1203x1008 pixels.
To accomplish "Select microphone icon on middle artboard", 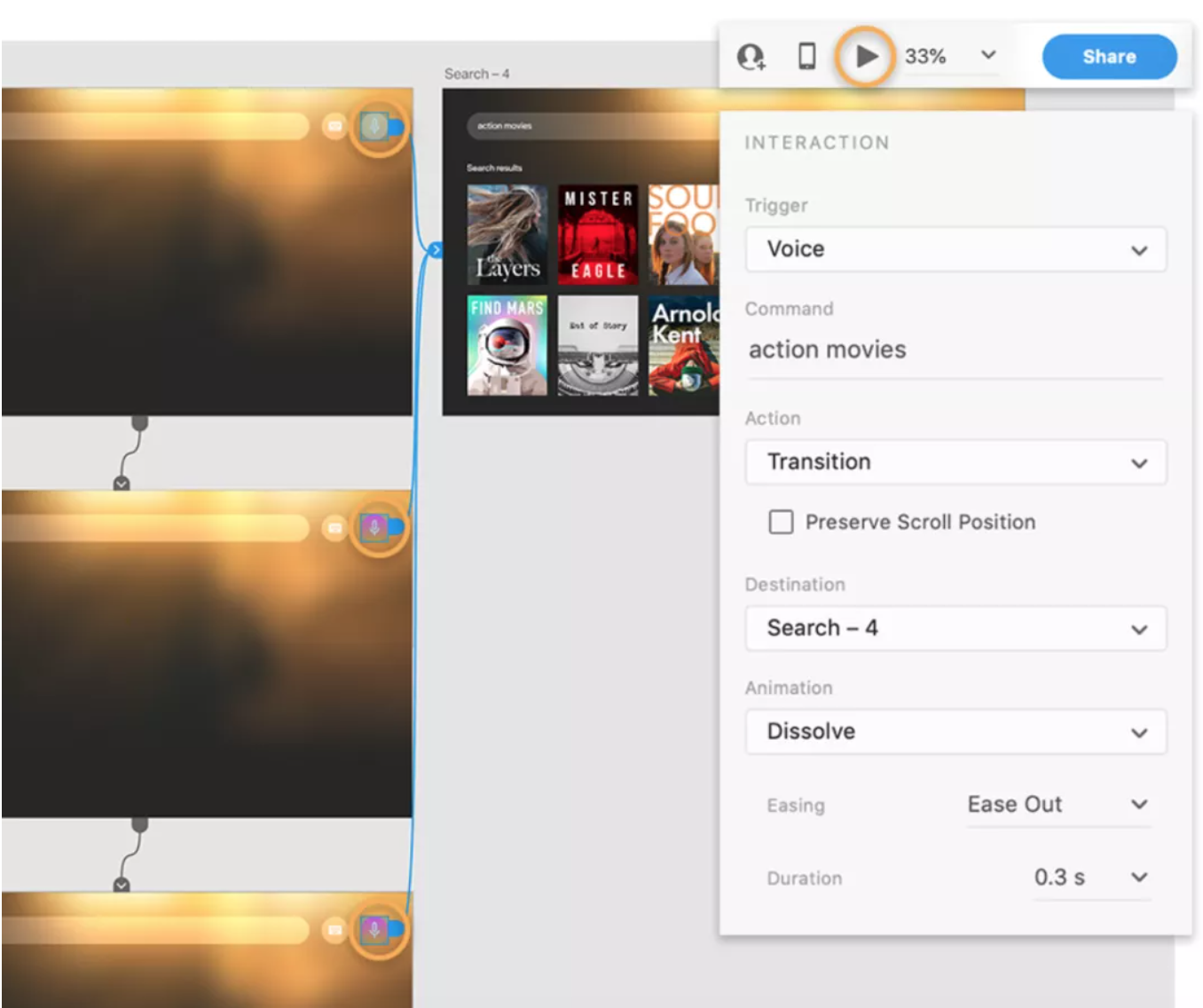I will click(x=374, y=528).
